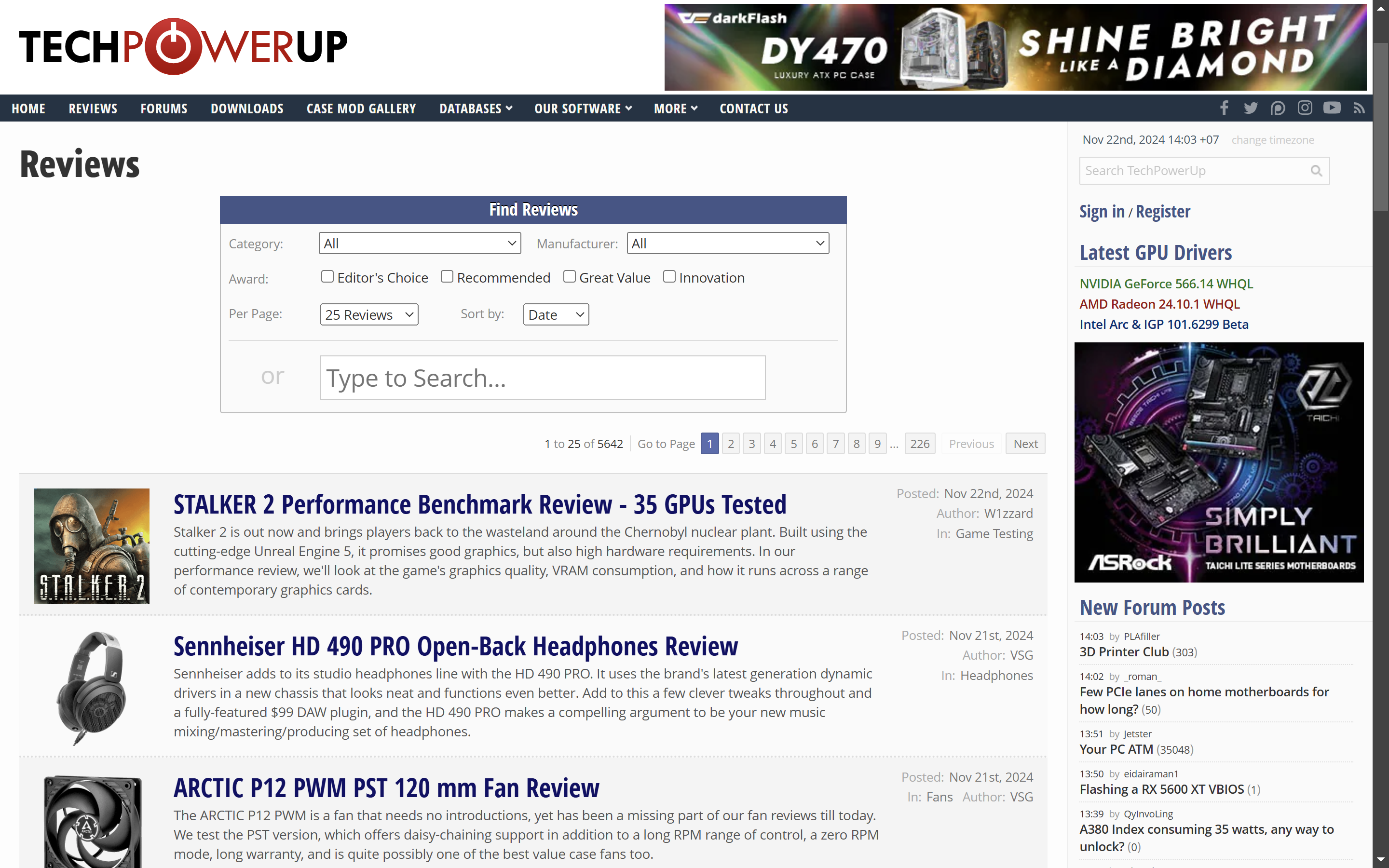
Task: Go to page 3 of reviews
Action: [752, 443]
